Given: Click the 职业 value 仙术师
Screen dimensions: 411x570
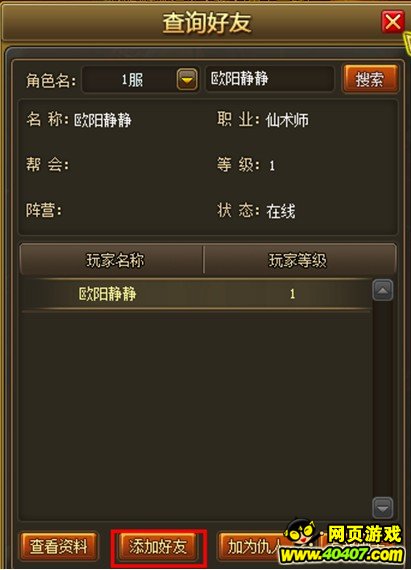Looking at the screenshot, I should point(287,120).
